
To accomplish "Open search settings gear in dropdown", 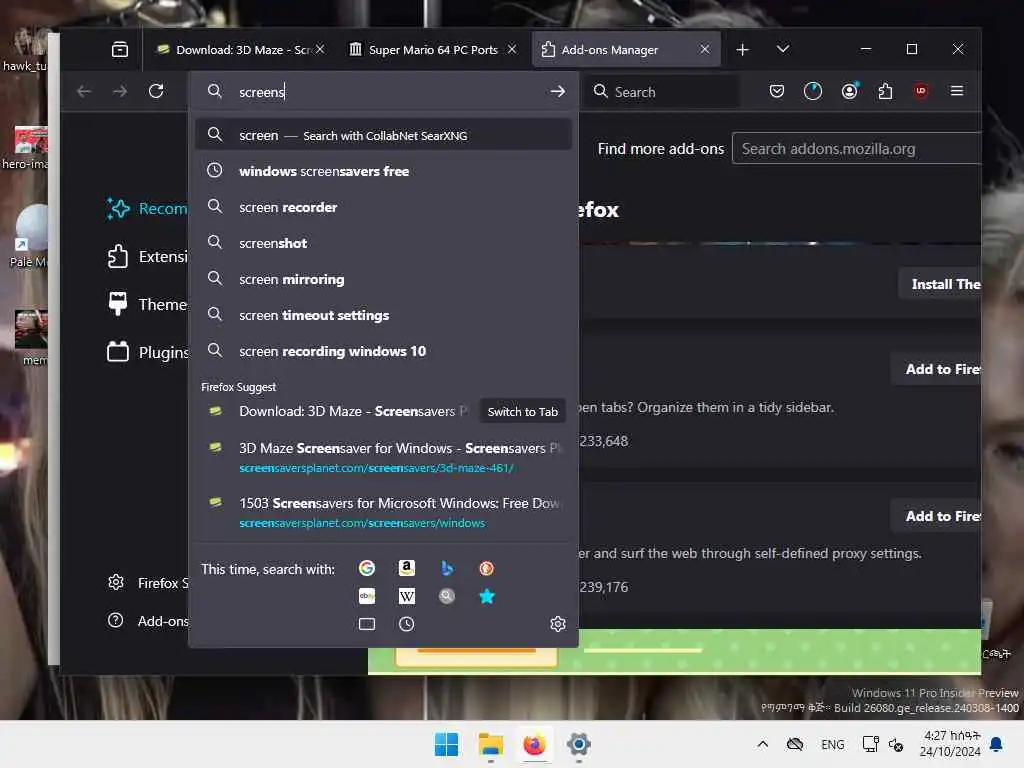I will 558,624.
